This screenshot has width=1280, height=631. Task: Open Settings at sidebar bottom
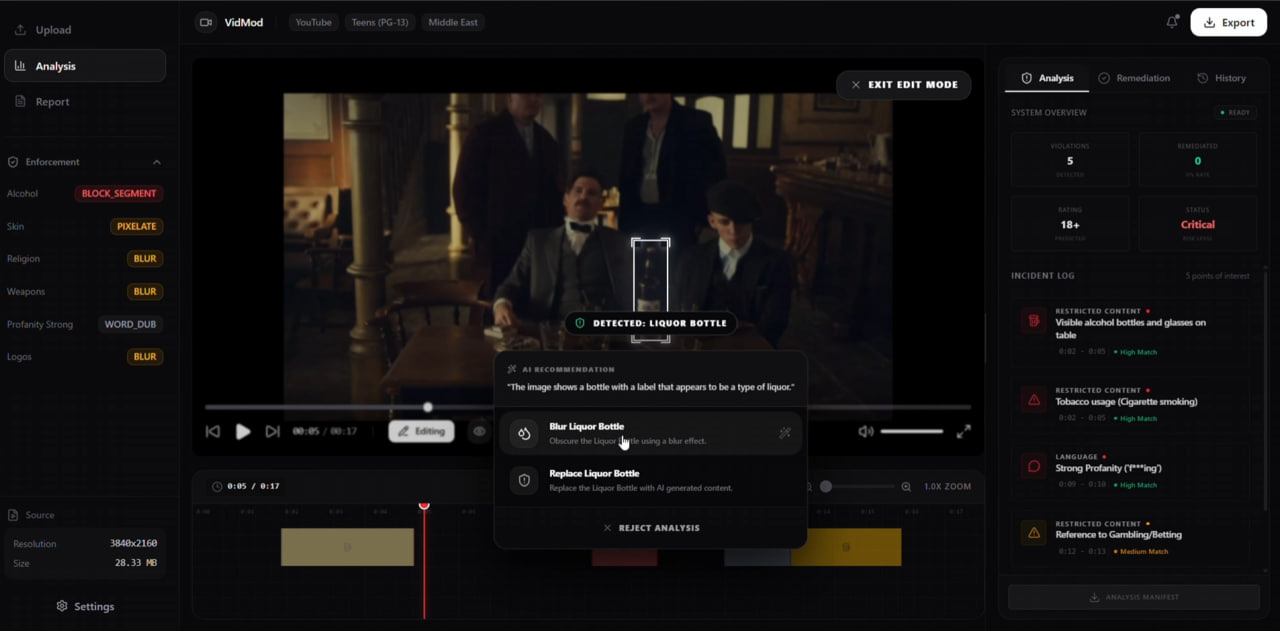tap(85, 606)
